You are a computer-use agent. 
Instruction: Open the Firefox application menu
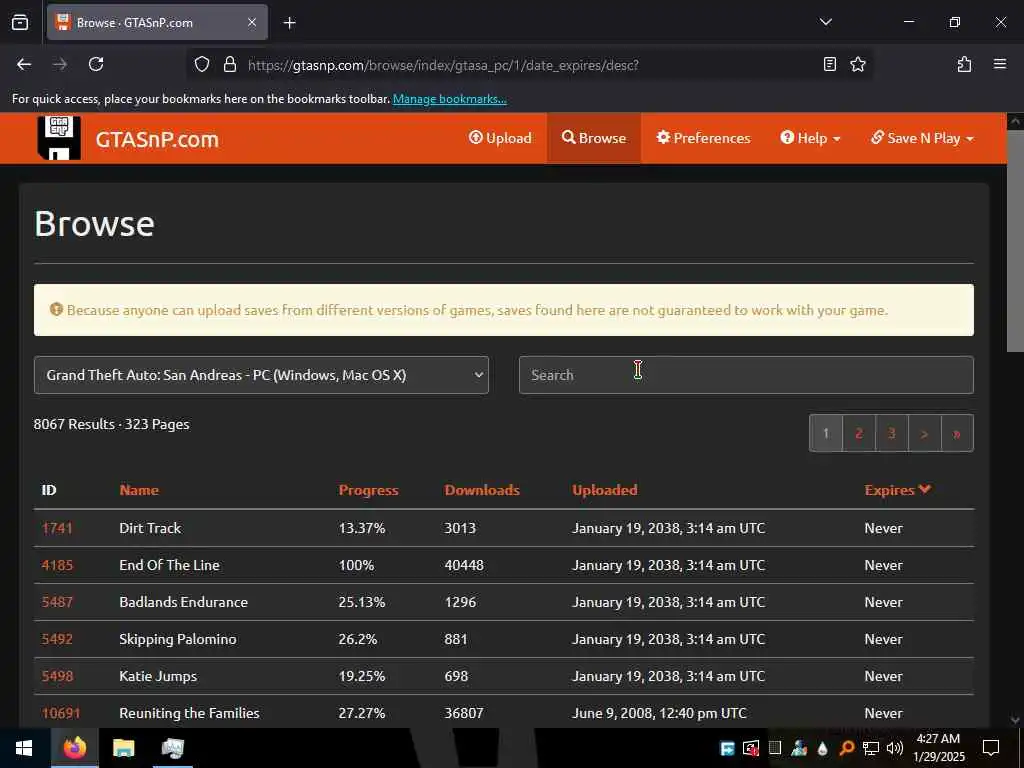(x=1000, y=64)
